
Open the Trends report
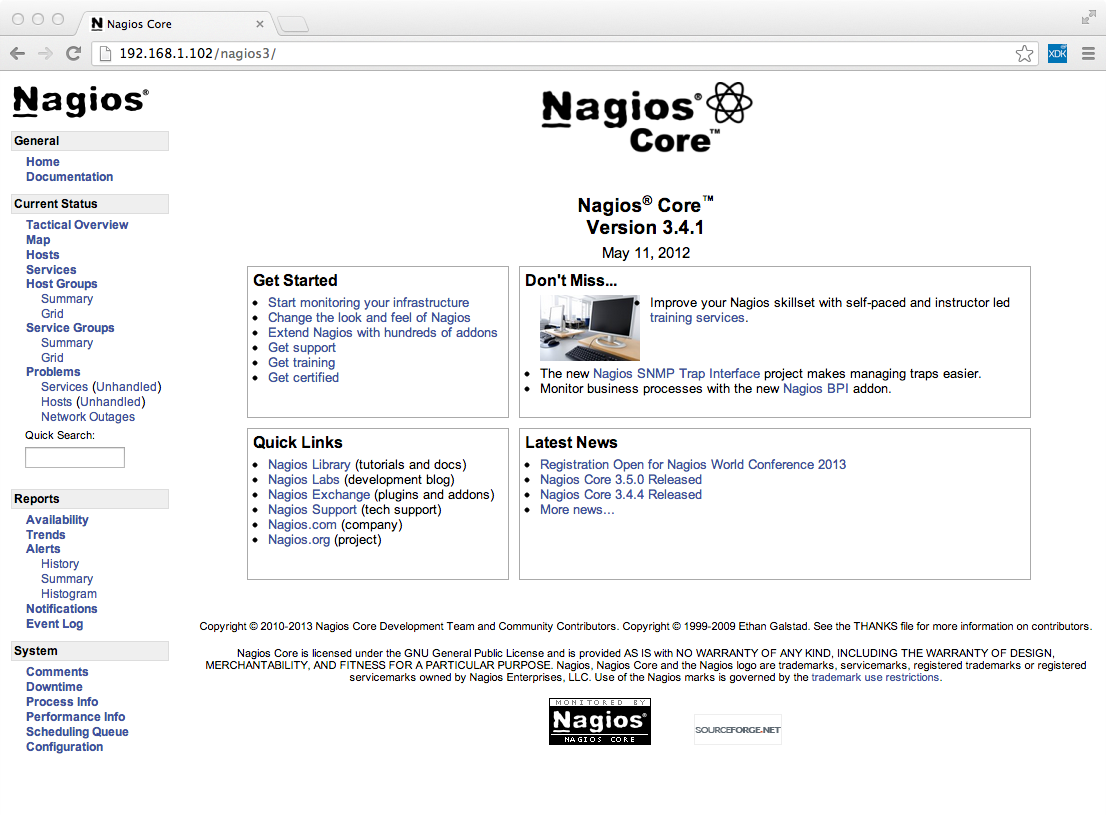[46, 534]
